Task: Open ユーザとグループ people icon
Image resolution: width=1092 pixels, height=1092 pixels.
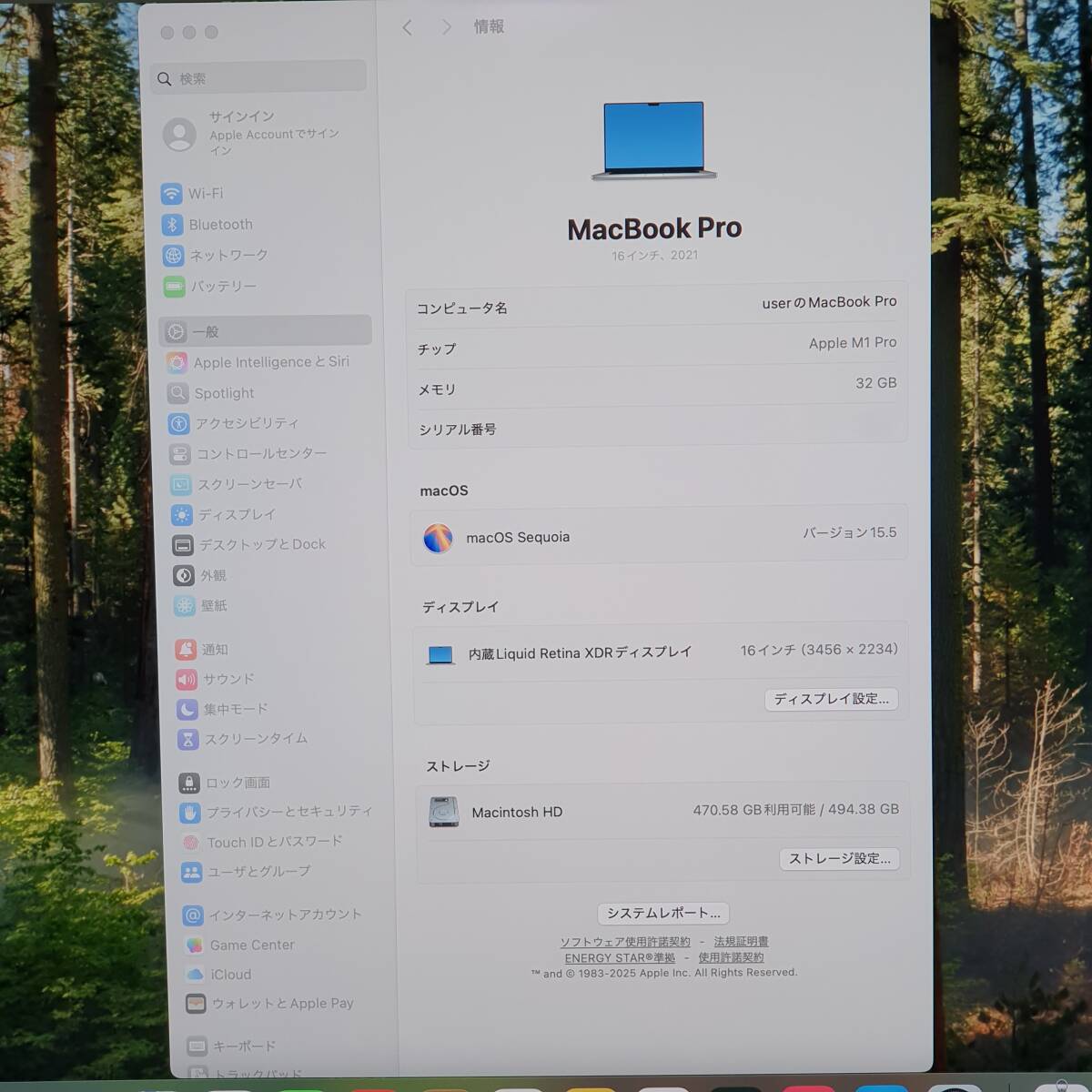Action: 192,872
